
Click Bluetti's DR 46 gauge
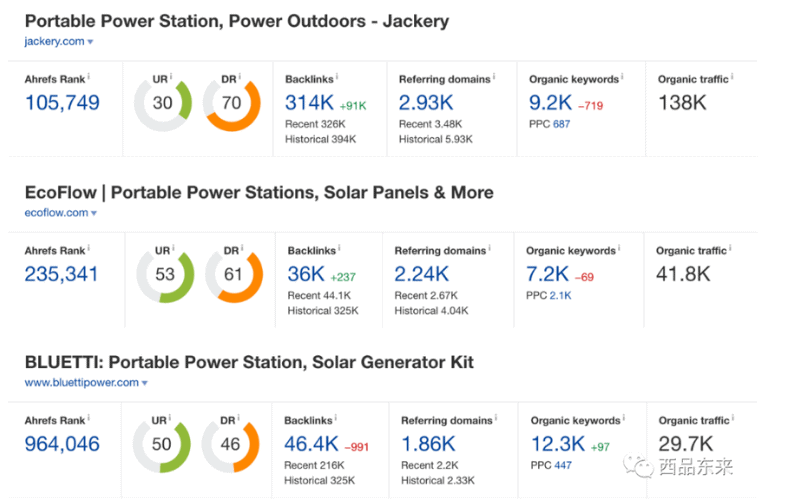230,444
